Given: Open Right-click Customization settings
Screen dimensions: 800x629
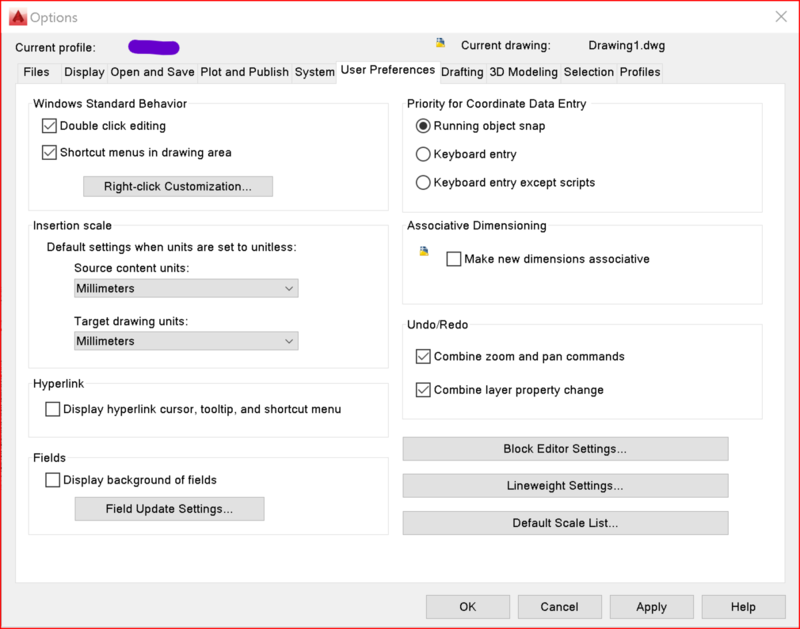Looking at the screenshot, I should coord(178,187).
